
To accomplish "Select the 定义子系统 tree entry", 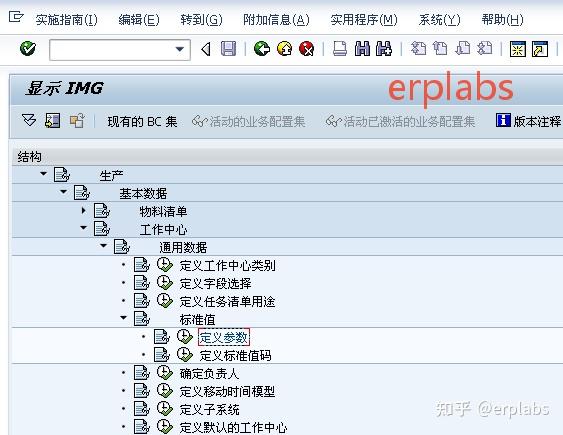I will click(209, 409).
